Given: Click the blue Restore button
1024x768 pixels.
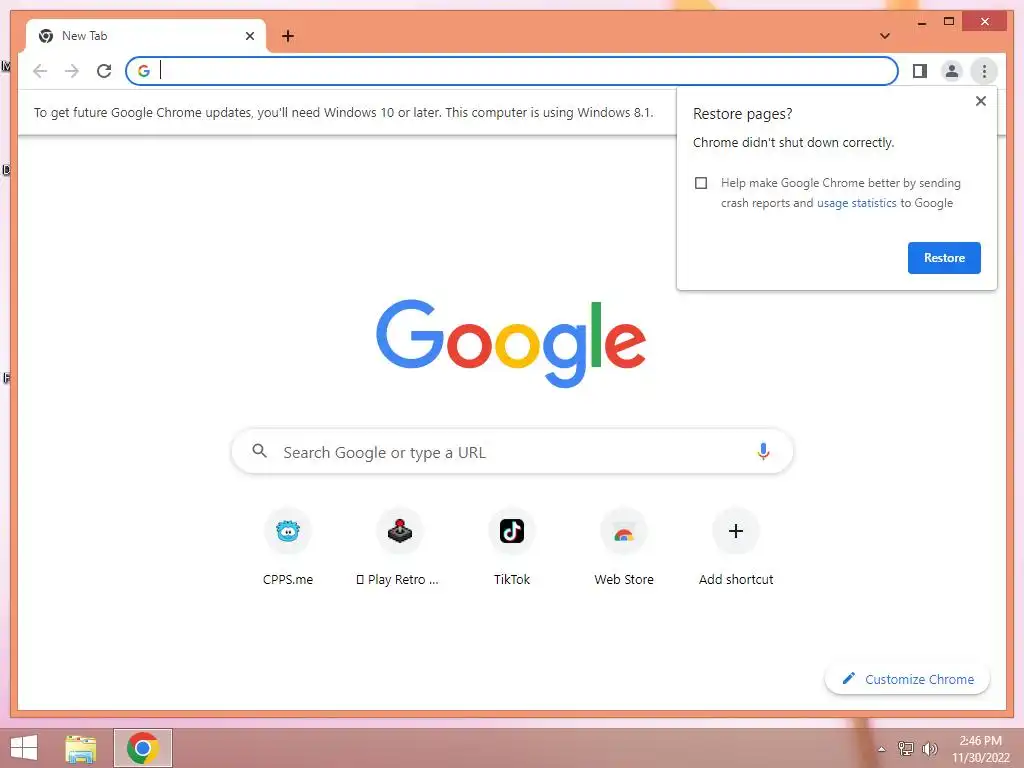Looking at the screenshot, I should click(944, 258).
